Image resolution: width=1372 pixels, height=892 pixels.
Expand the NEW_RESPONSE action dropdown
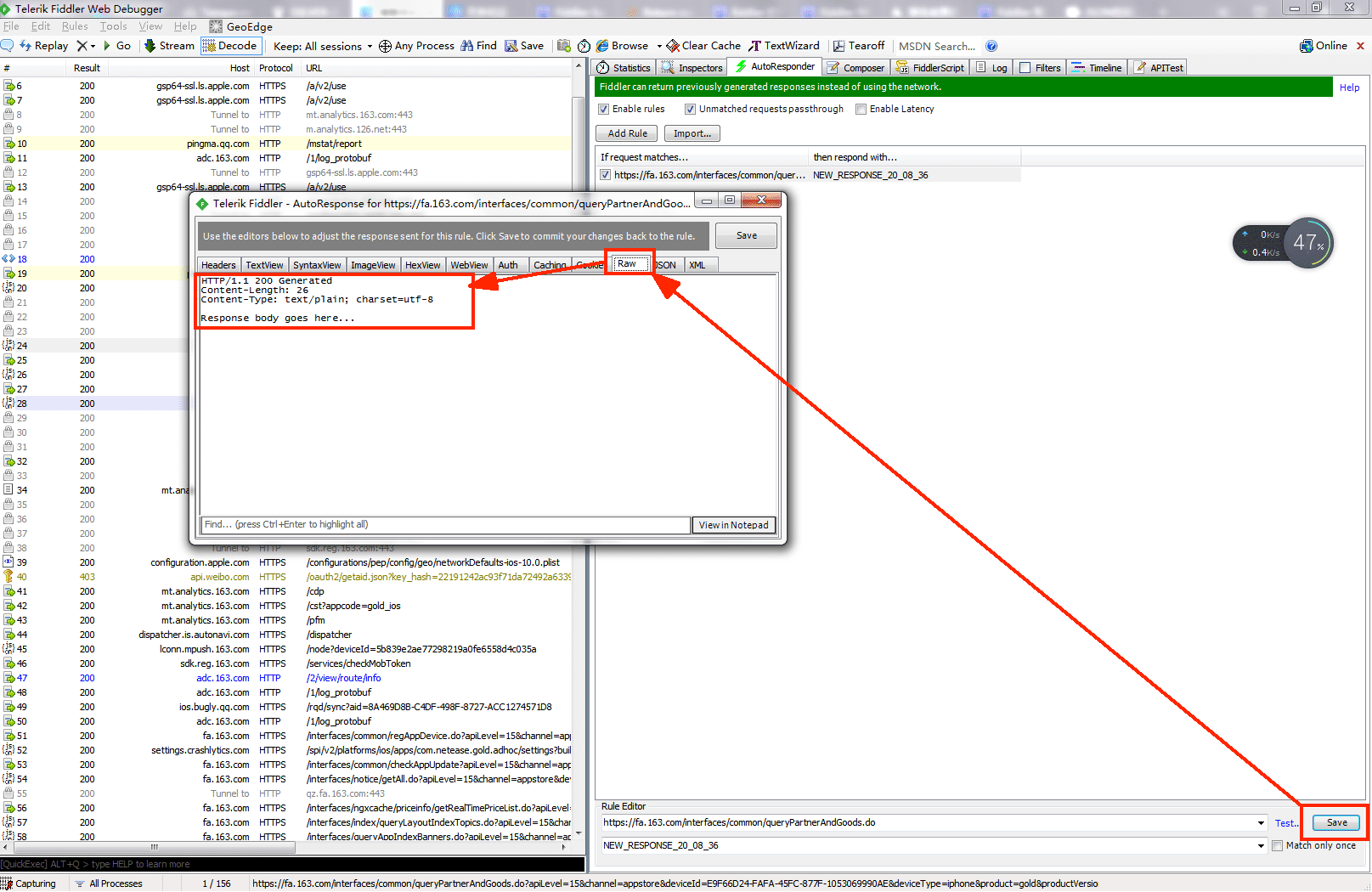[1261, 845]
